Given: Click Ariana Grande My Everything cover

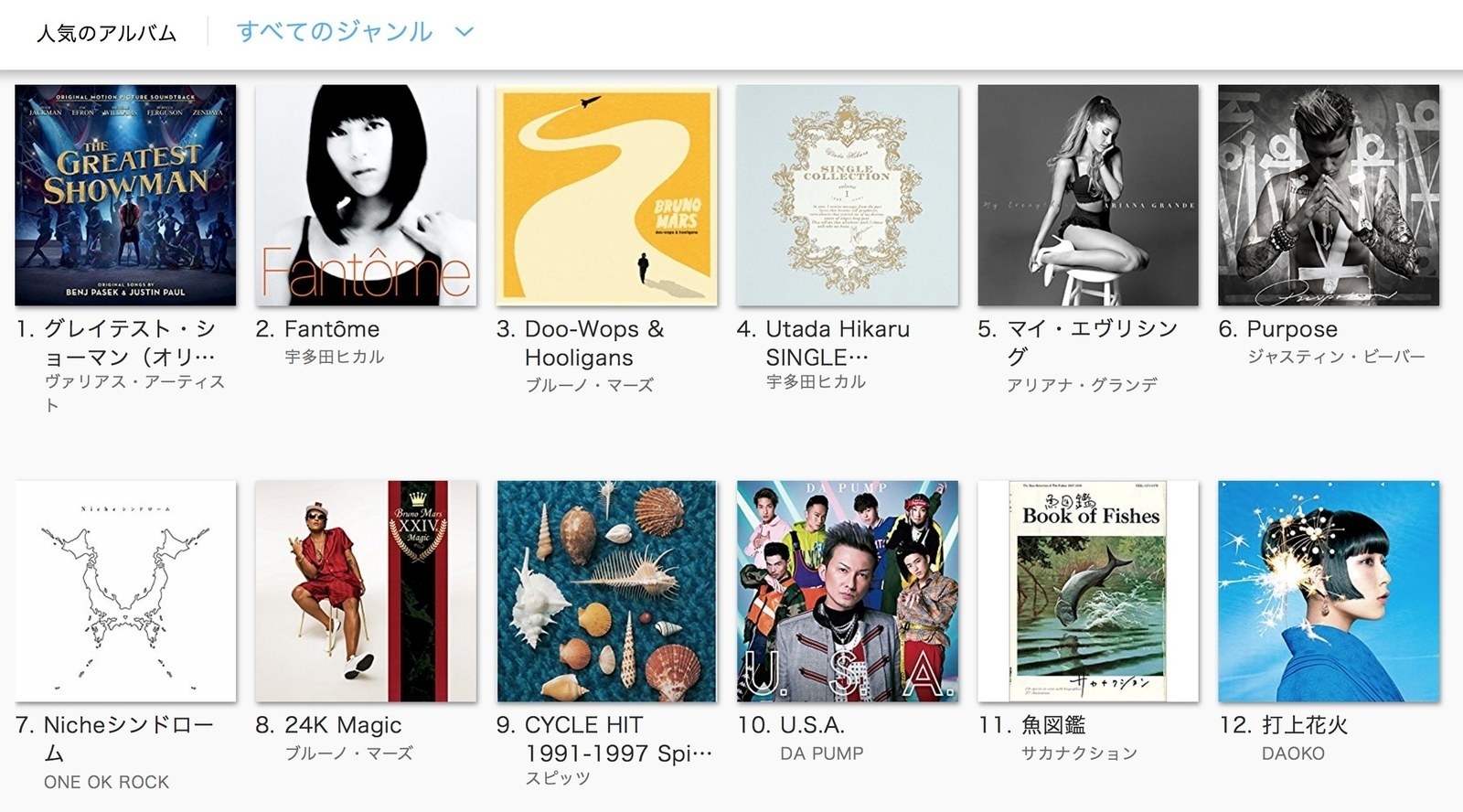Looking at the screenshot, I should pos(1088,195).
